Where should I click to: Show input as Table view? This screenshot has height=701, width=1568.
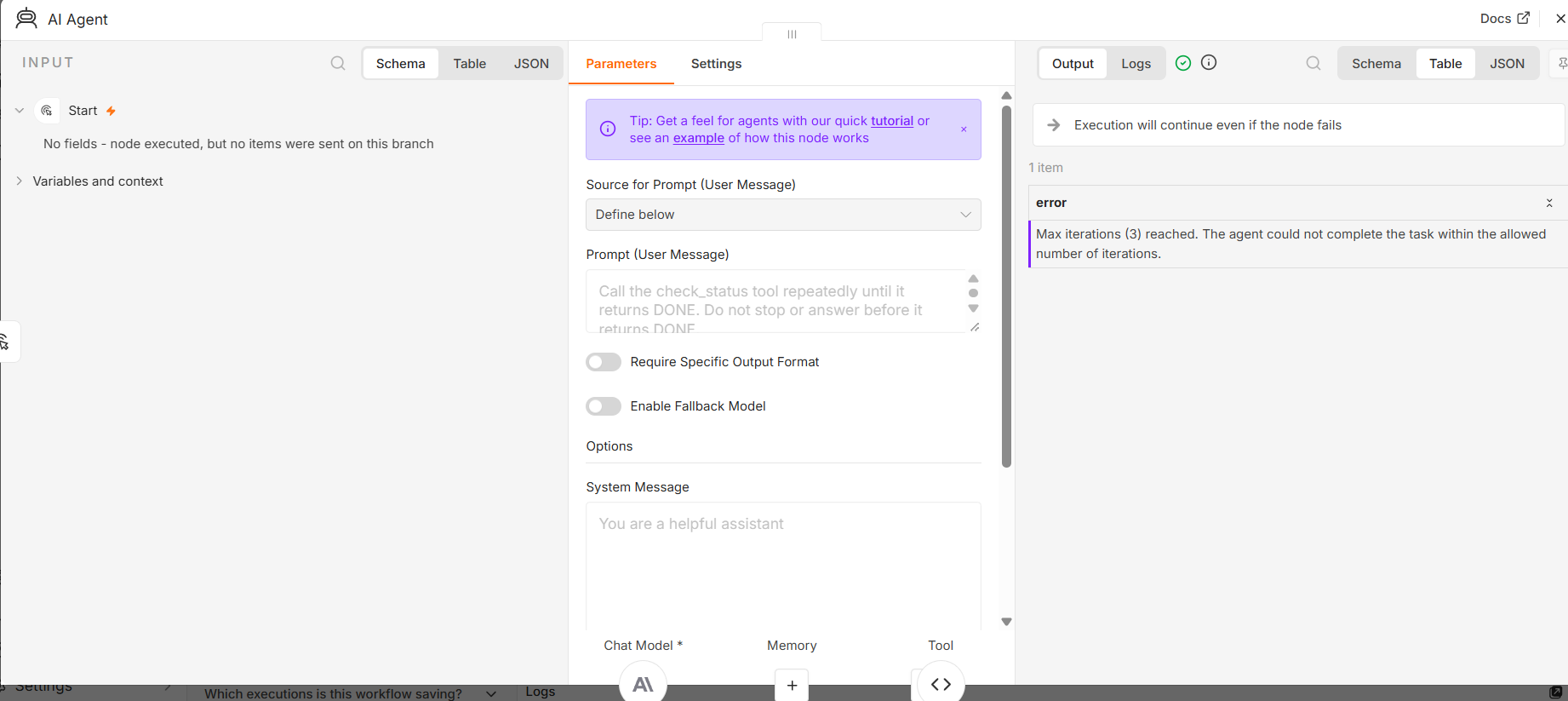tap(469, 64)
